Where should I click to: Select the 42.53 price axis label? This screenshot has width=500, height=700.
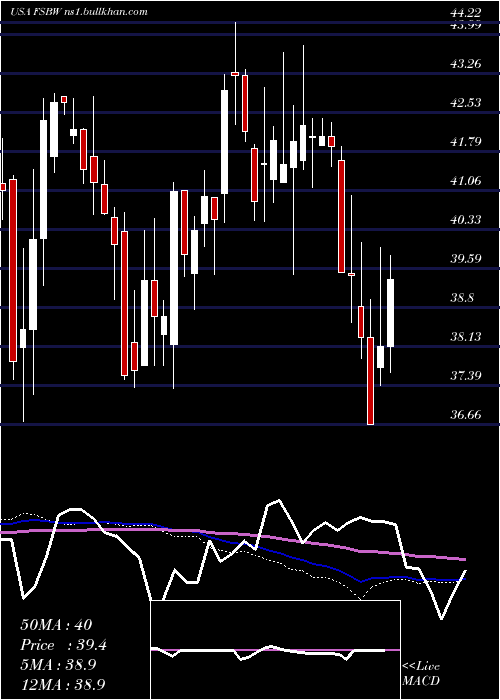click(x=466, y=103)
